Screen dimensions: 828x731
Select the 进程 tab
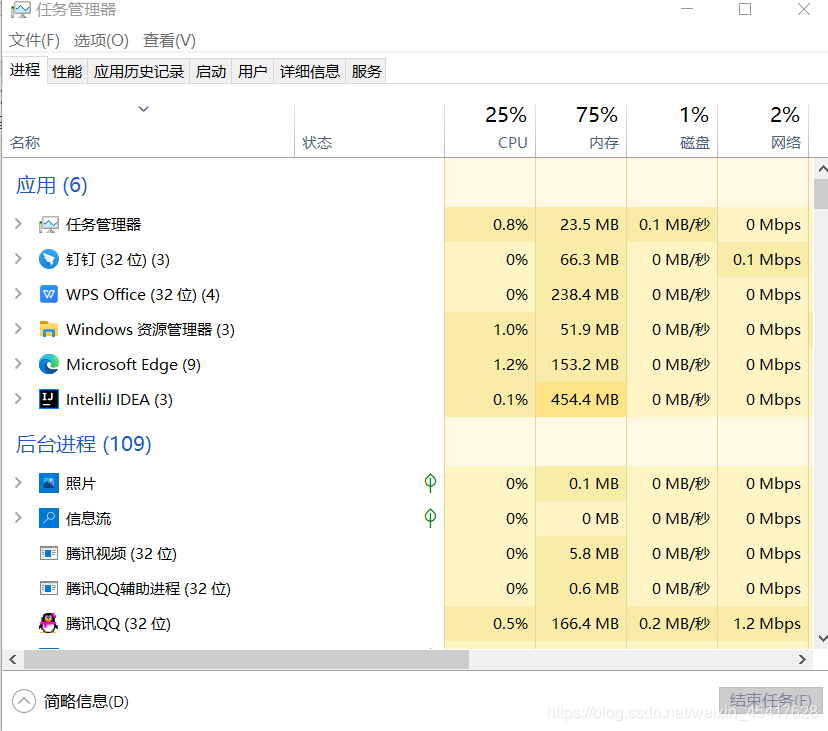tap(25, 70)
